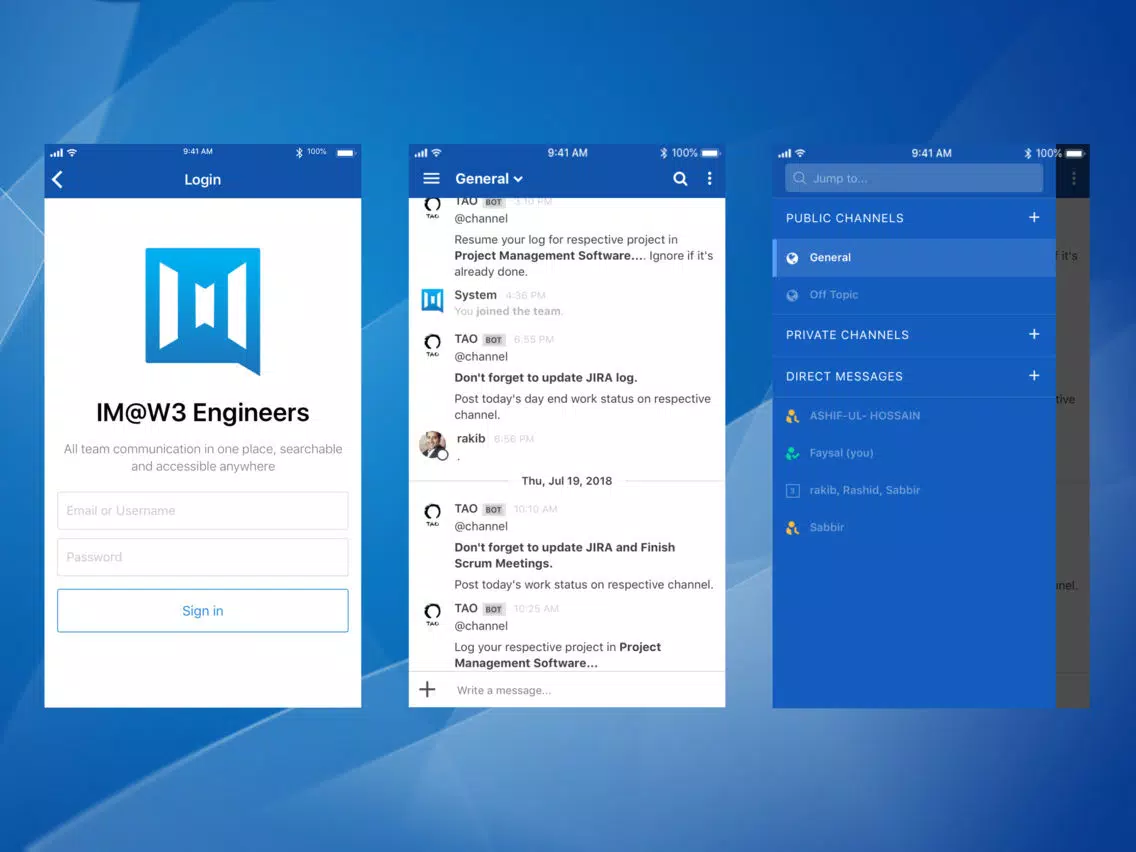Screen dimensions: 1136x852
Task: Click the globe icon beside General
Action: (x=793, y=258)
